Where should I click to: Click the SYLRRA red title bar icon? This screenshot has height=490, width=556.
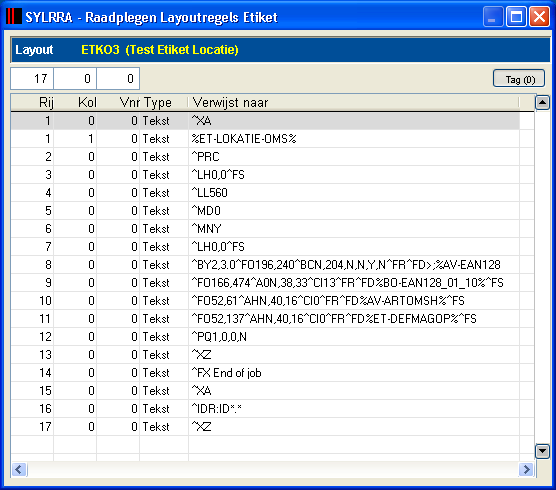pos(14,16)
